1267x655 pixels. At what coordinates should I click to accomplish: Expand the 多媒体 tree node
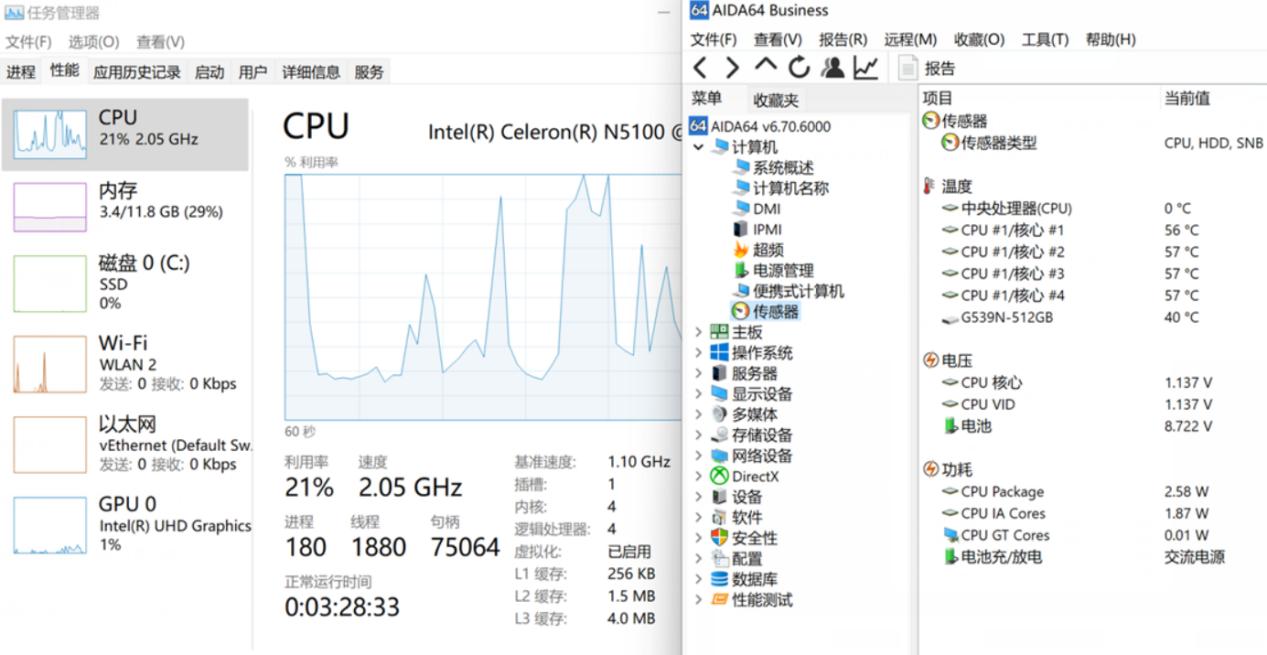[x=698, y=414]
